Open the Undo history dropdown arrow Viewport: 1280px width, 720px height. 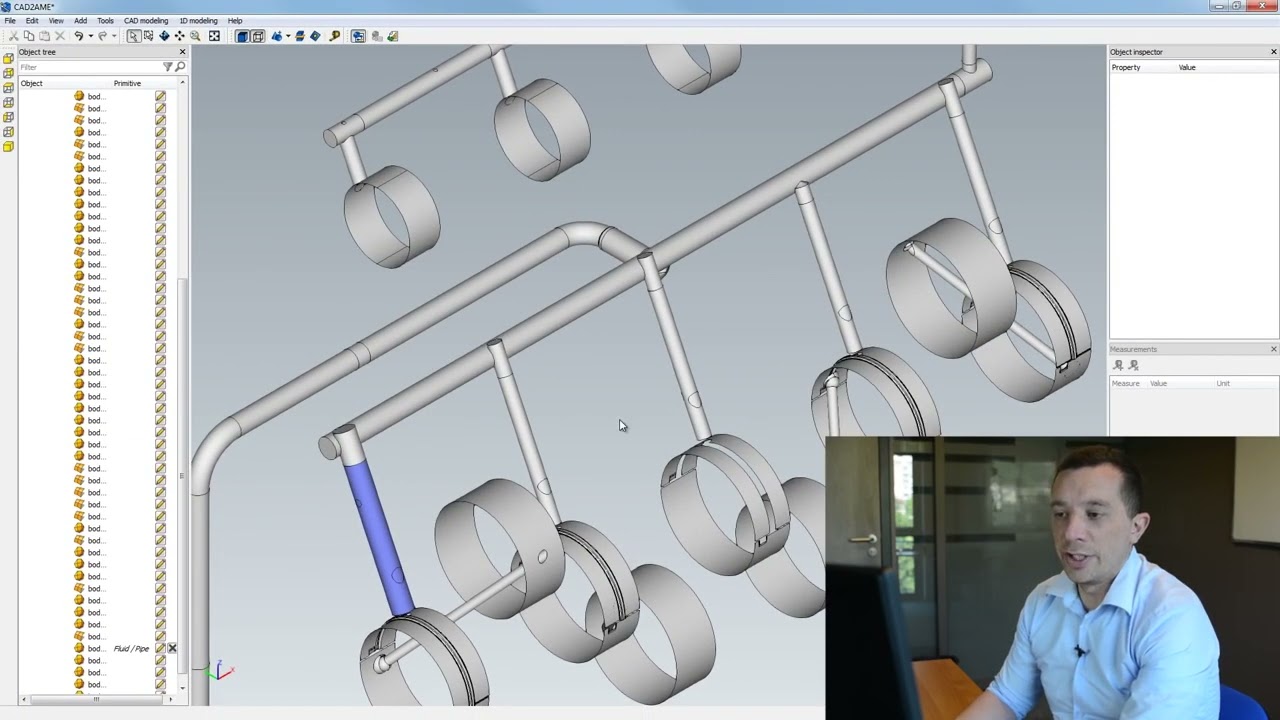pyautogui.click(x=91, y=36)
